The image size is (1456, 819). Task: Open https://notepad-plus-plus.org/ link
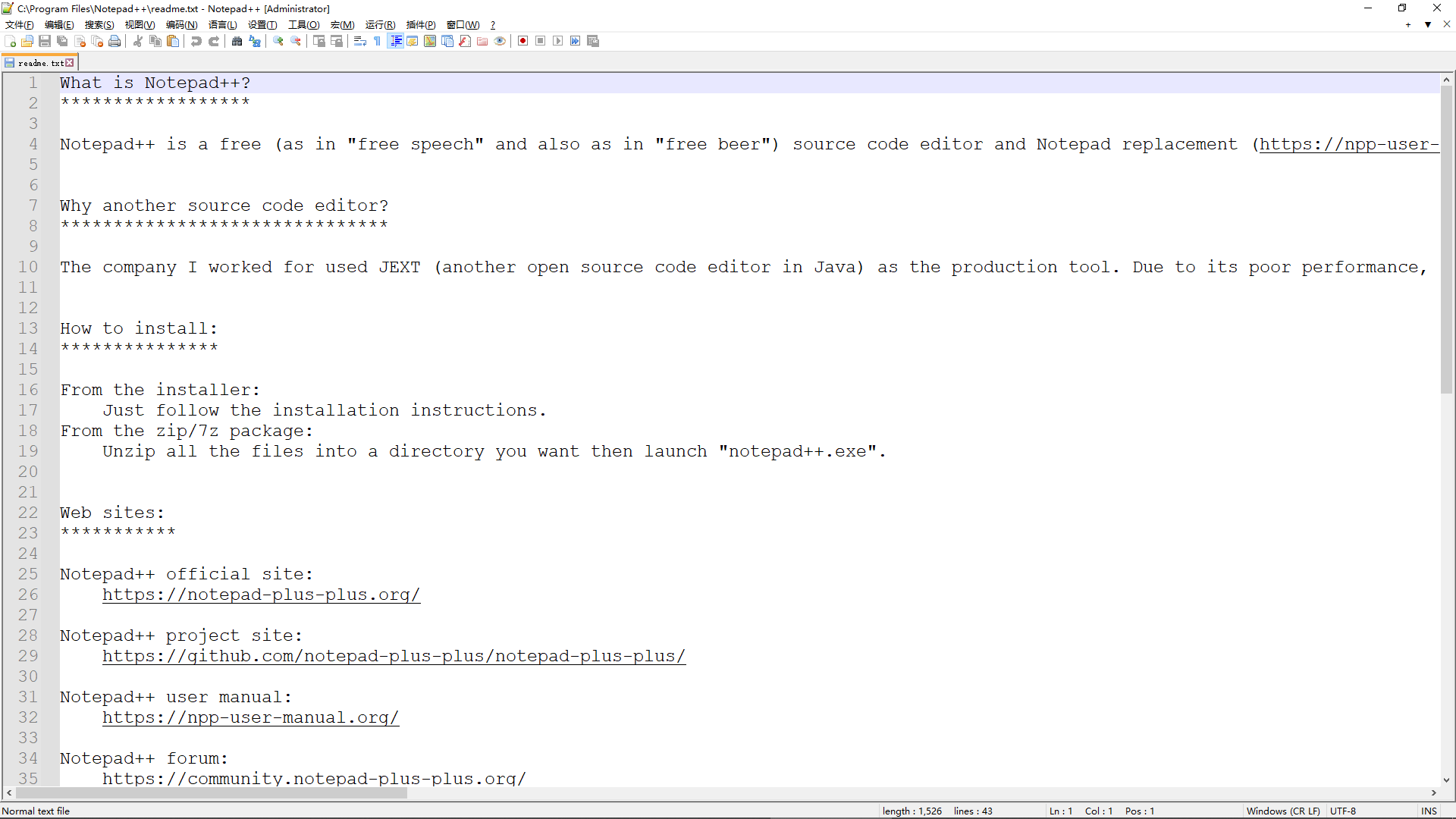[262, 595]
